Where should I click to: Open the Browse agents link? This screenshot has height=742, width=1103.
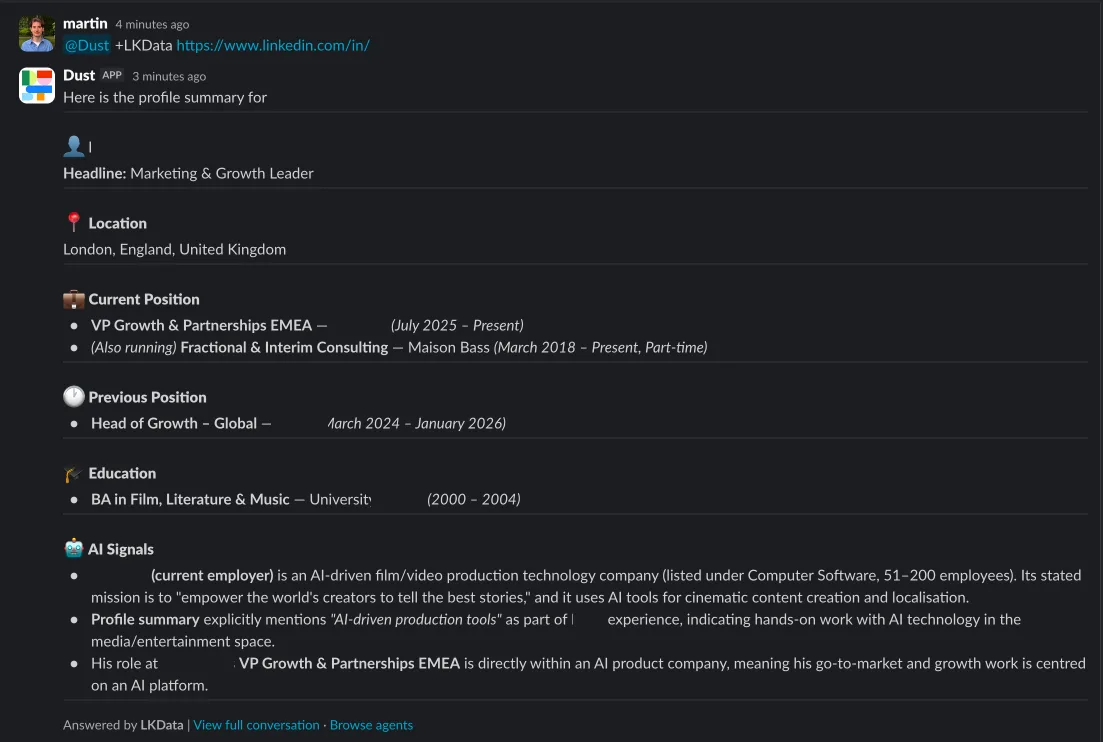(371, 724)
